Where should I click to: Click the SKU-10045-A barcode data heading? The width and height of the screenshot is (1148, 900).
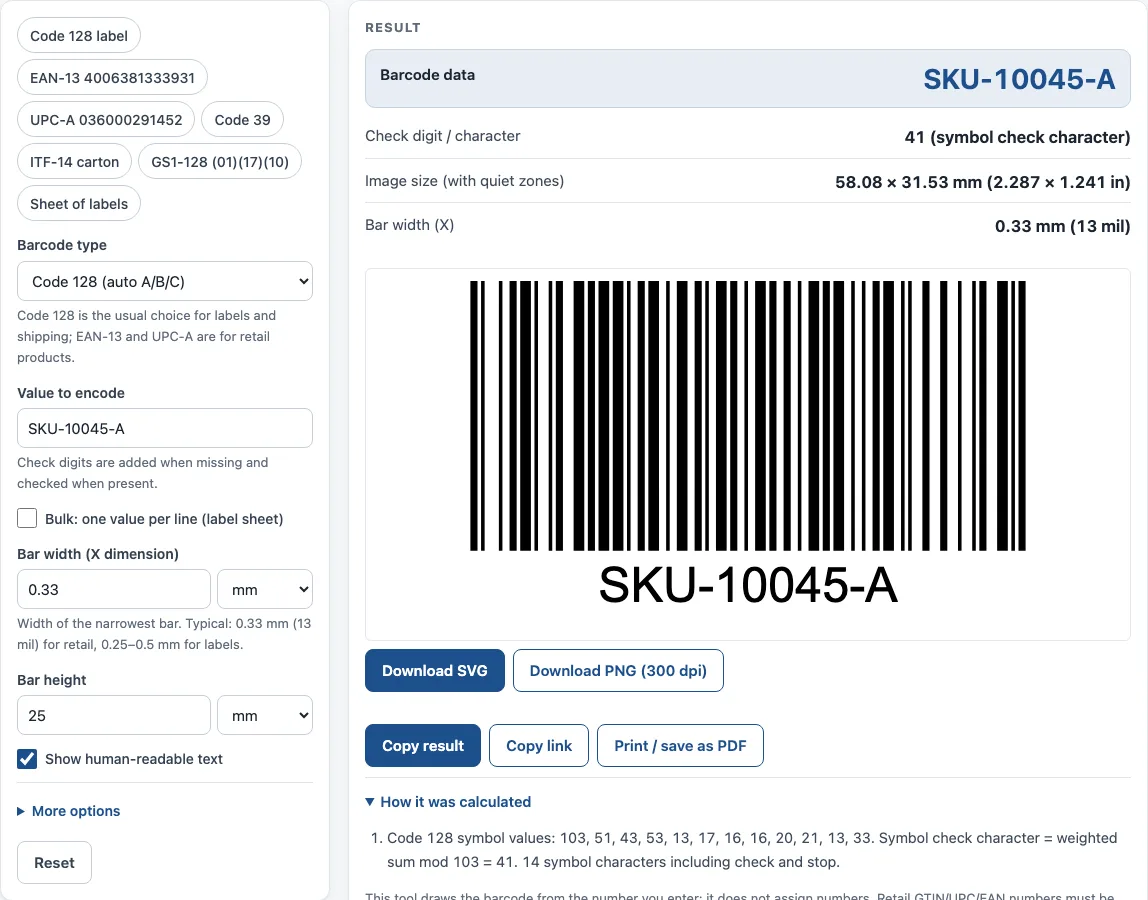point(1019,79)
